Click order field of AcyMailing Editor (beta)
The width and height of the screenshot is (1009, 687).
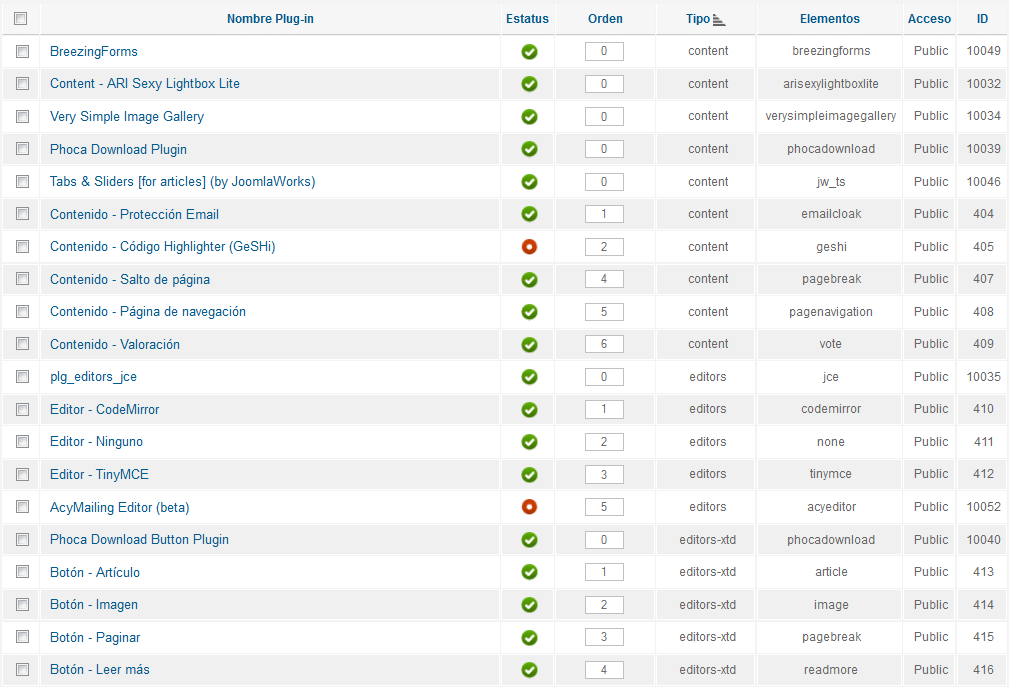click(604, 506)
